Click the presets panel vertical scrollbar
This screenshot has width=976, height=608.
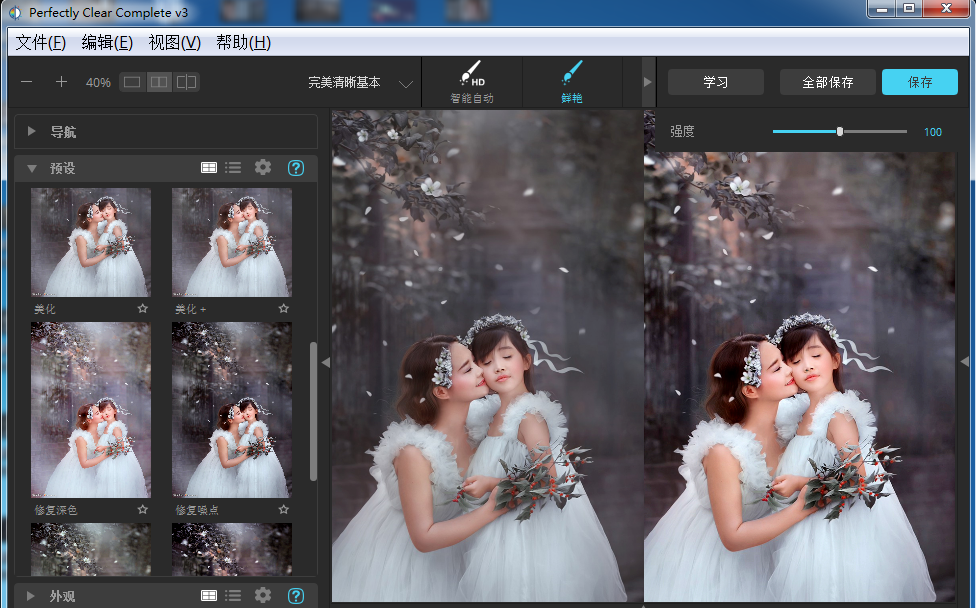point(313,411)
